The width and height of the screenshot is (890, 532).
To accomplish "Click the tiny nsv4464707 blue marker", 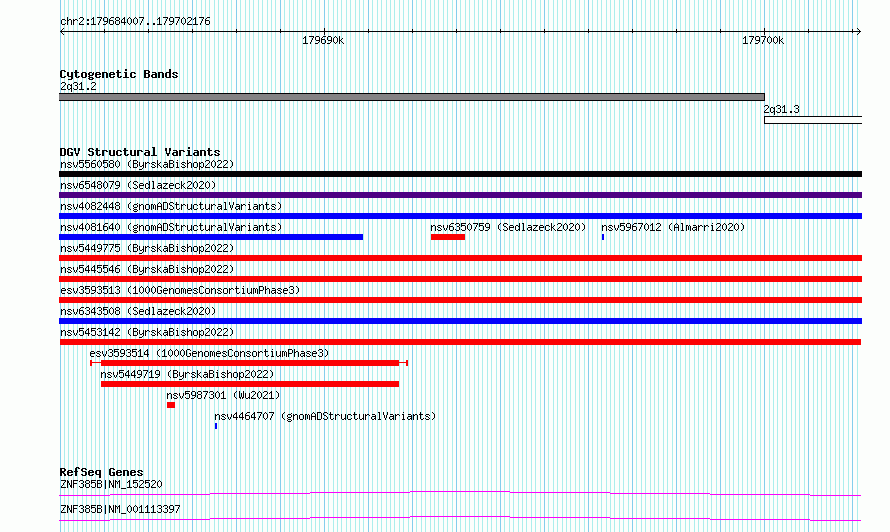I will (x=216, y=426).
